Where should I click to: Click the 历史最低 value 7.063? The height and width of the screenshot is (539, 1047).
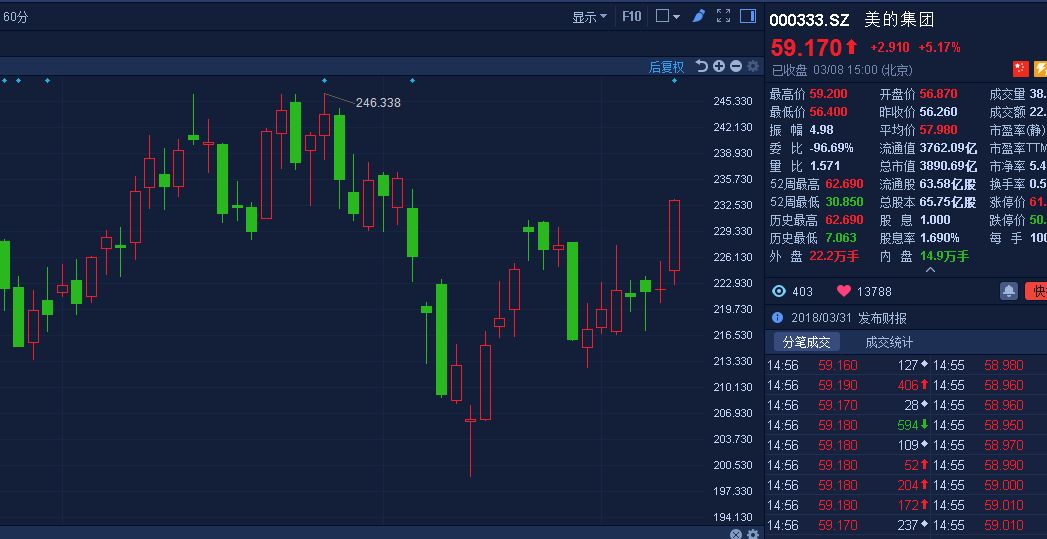point(840,238)
